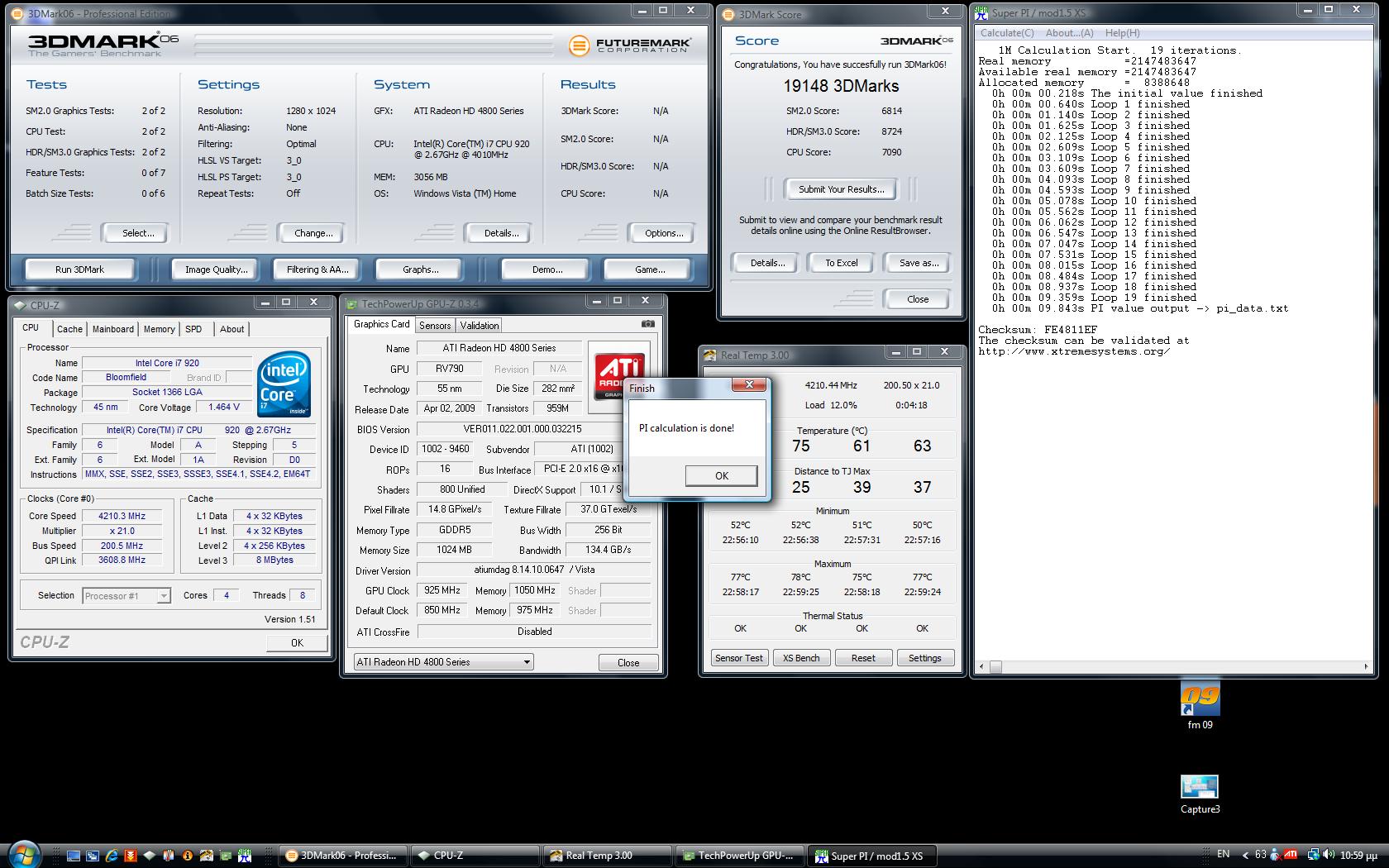
Task: Click the Intel Core i7 logo in CPU-Z
Action: [284, 384]
